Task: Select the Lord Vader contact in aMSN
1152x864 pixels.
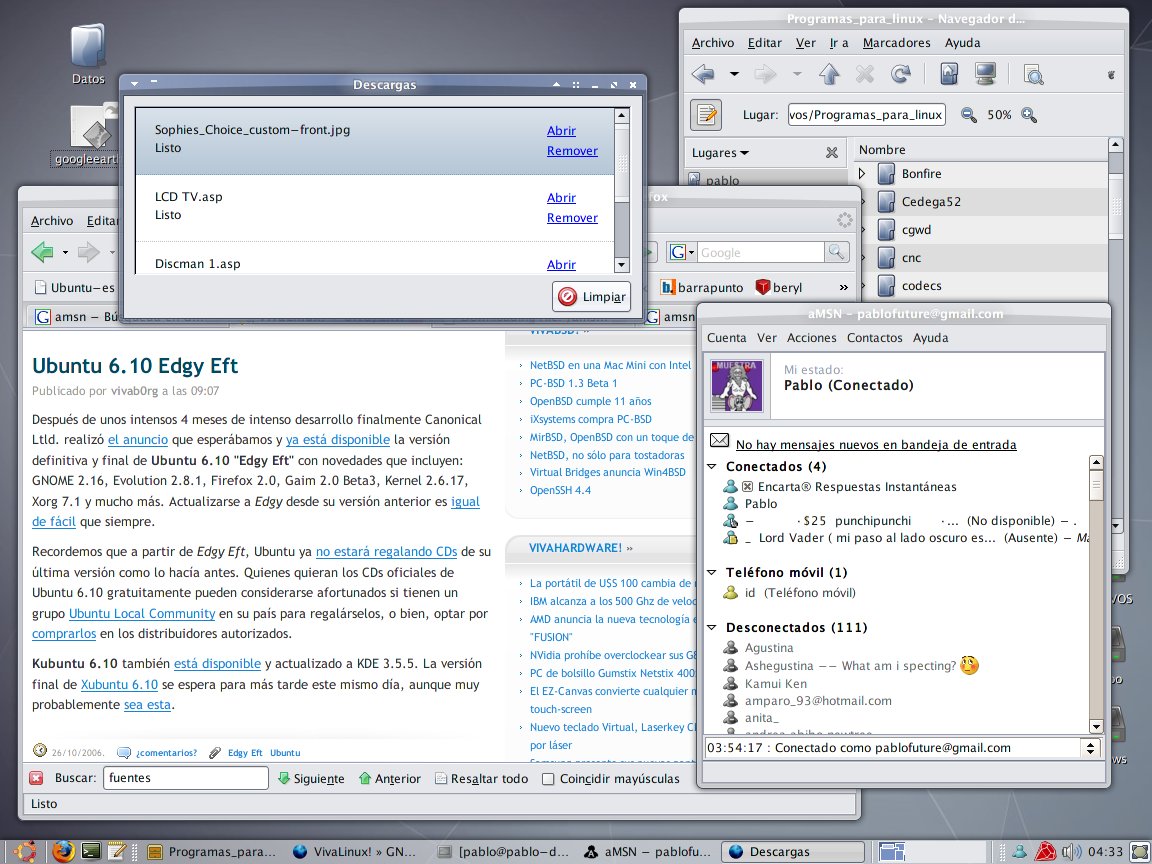Action: pyautogui.click(x=906, y=538)
